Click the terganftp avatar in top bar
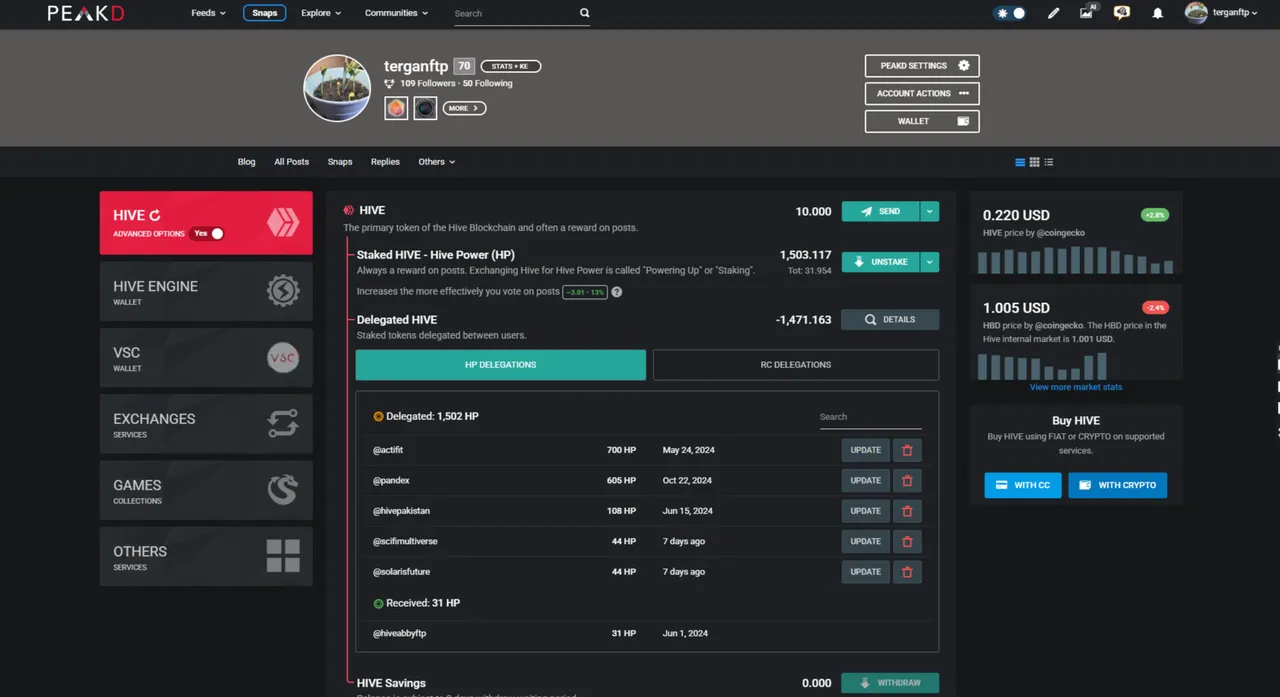1280x697 pixels. 1196,12
